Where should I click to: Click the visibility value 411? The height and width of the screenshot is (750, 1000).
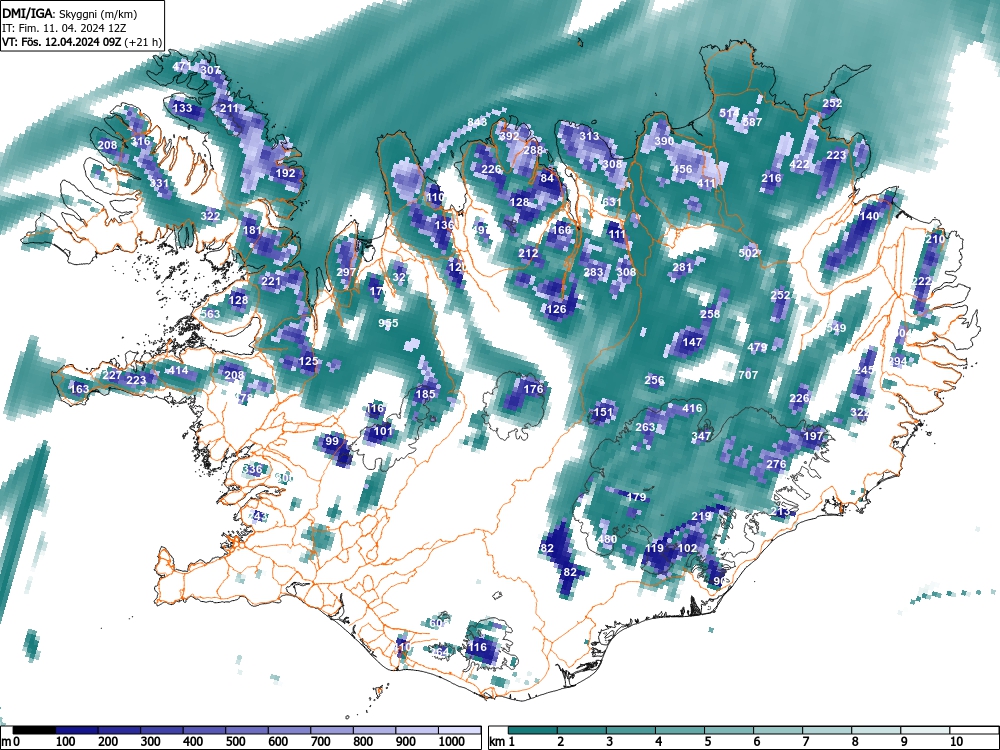706,183
